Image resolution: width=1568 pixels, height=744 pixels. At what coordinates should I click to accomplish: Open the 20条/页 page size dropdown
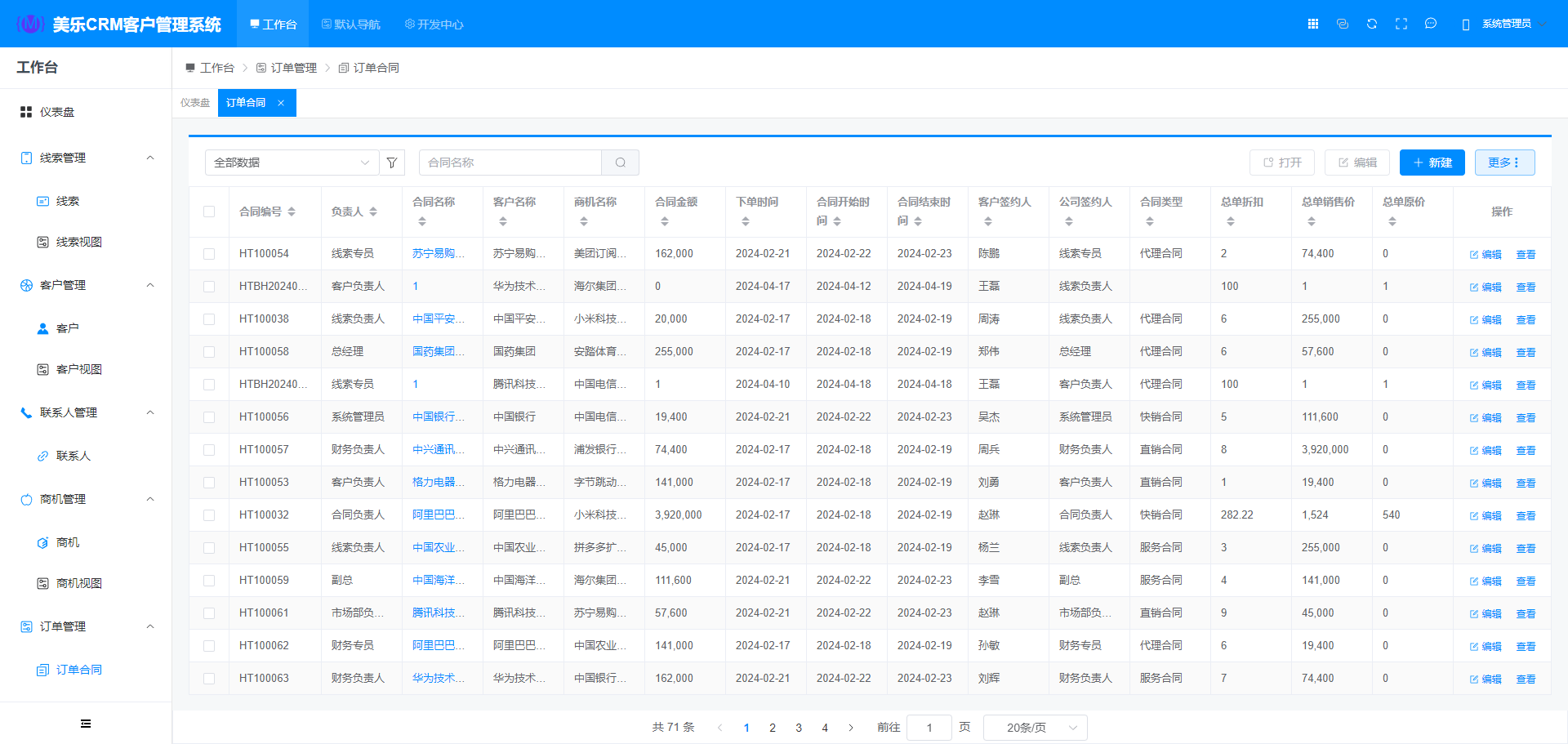[1035, 728]
